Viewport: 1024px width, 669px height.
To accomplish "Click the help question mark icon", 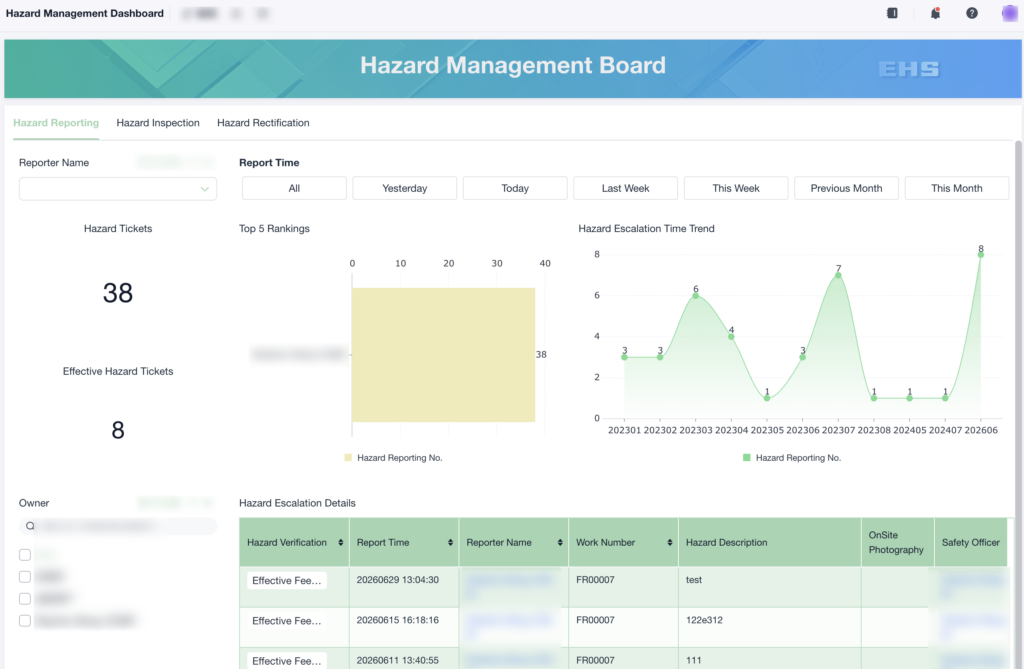I will (x=972, y=13).
